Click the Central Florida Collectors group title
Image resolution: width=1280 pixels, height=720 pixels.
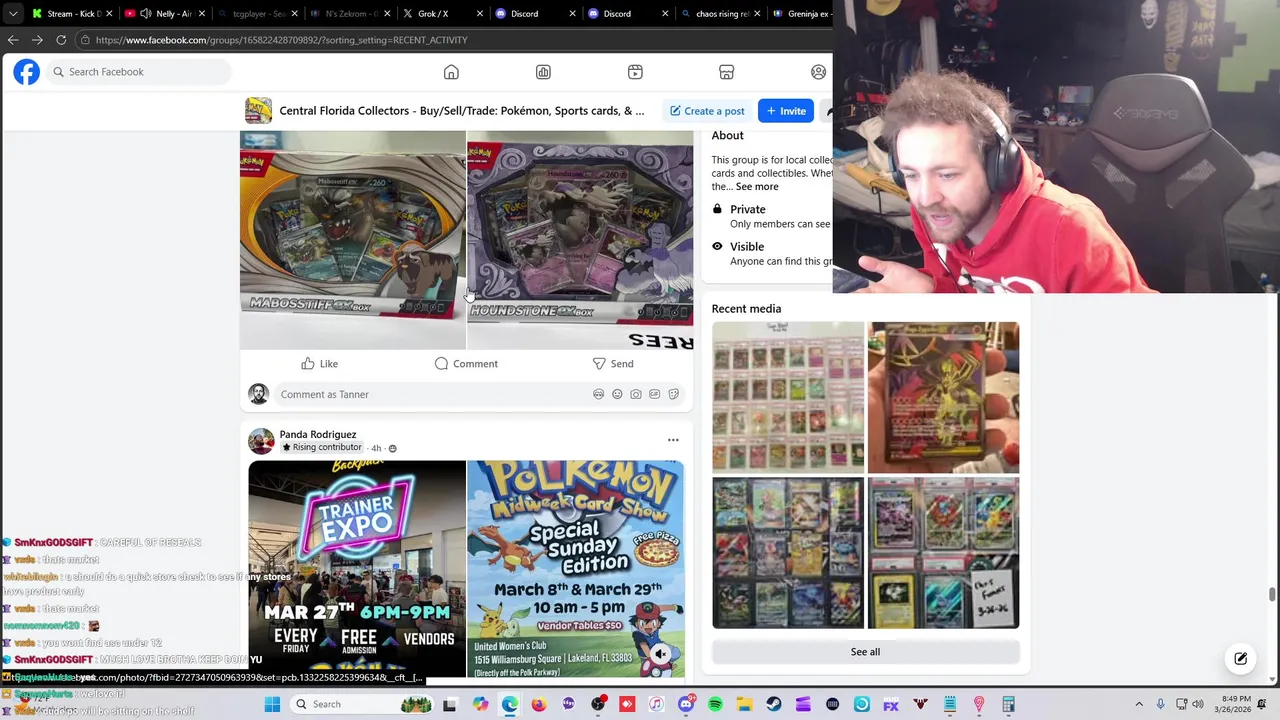[x=462, y=111]
